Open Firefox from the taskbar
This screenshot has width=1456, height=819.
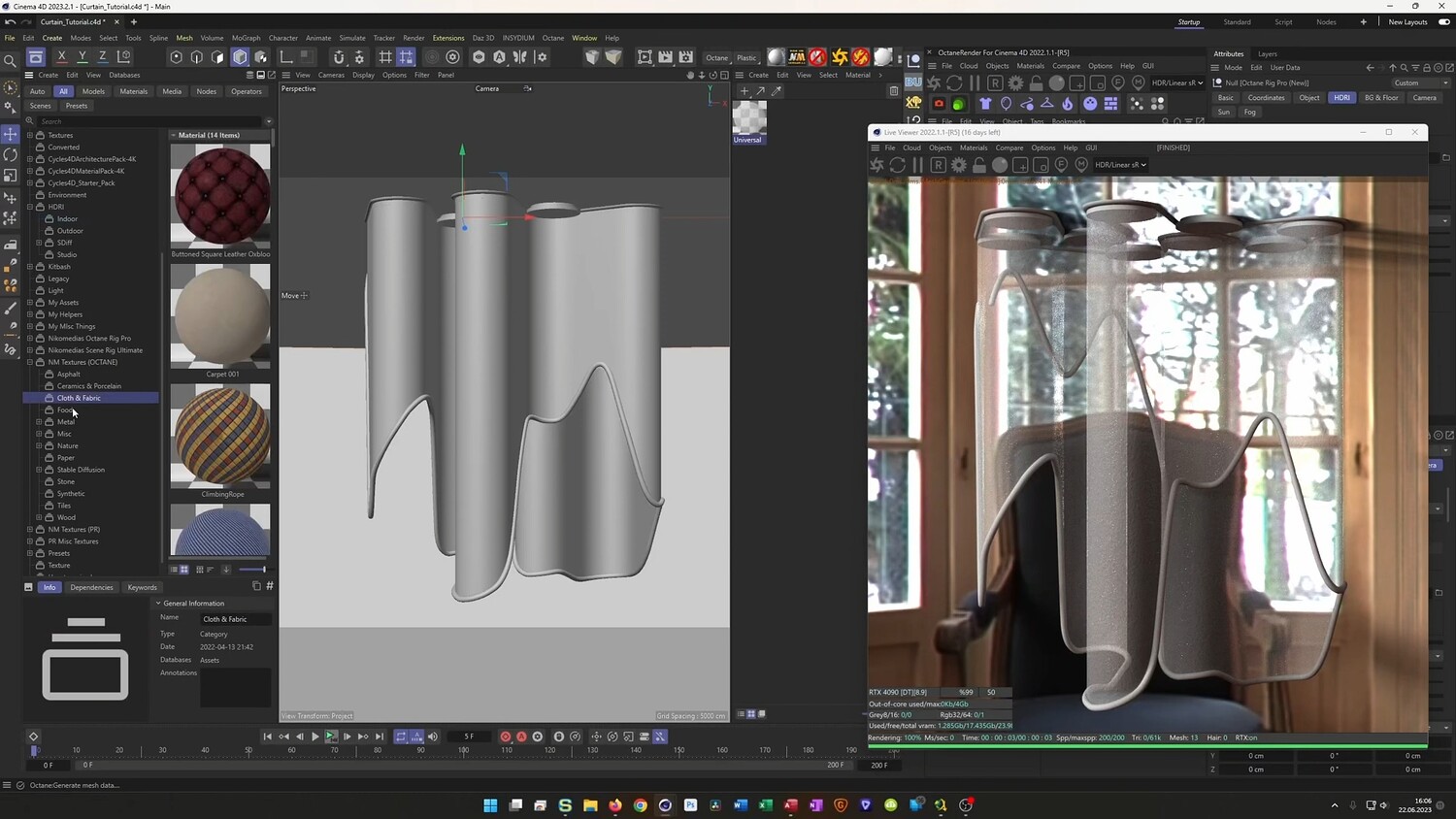click(x=615, y=805)
